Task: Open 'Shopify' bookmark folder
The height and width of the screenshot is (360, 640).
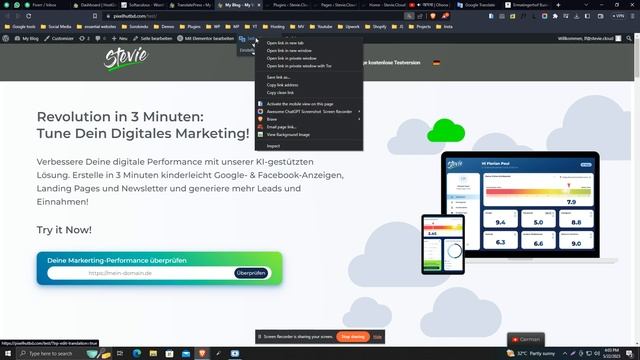Action: pyautogui.click(x=376, y=27)
